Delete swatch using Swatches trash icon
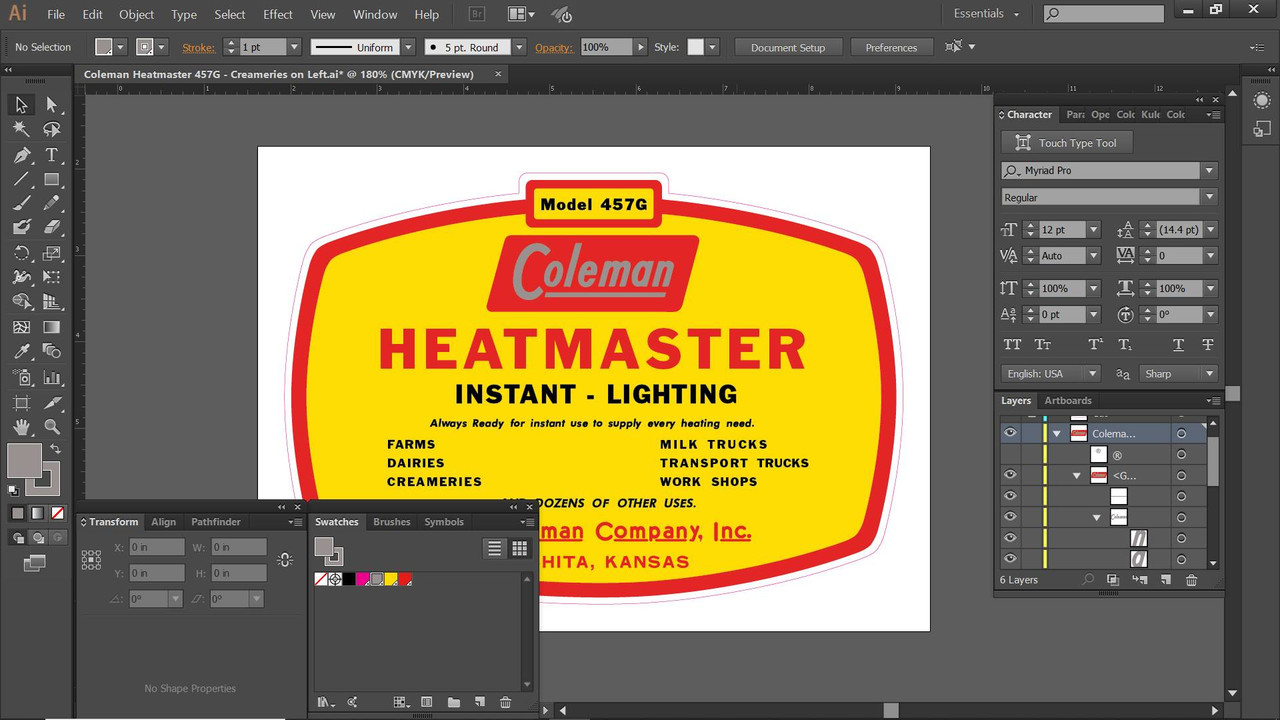This screenshot has width=1280, height=720. 505,703
